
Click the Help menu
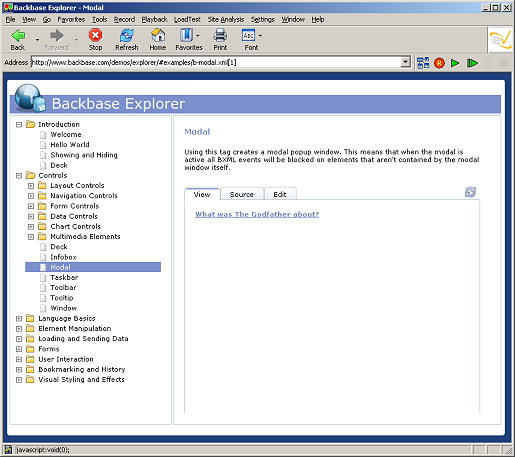coord(318,20)
